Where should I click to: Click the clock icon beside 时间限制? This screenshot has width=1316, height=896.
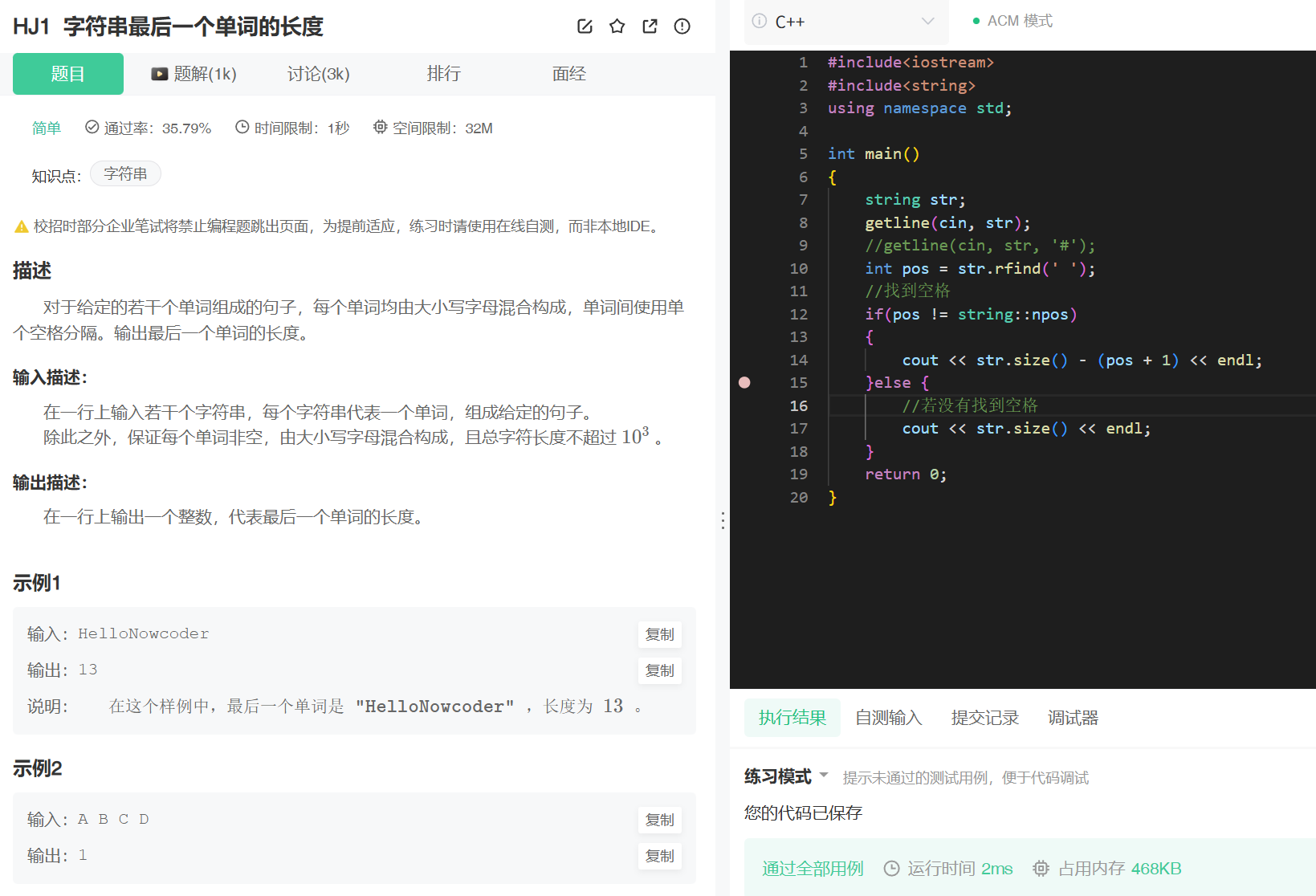tap(242, 127)
